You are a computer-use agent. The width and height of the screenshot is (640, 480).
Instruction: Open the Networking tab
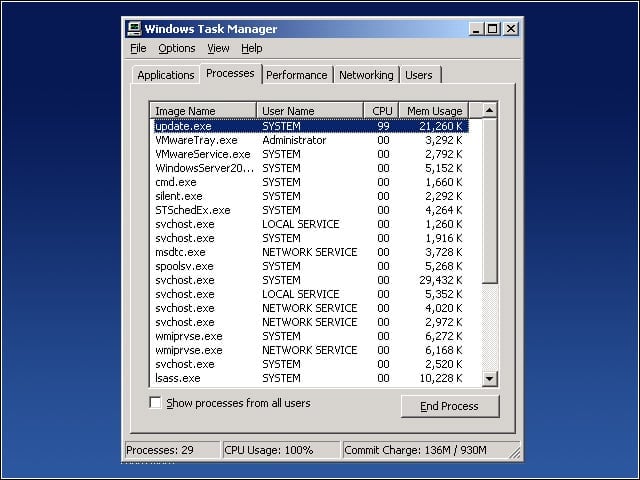(366, 75)
